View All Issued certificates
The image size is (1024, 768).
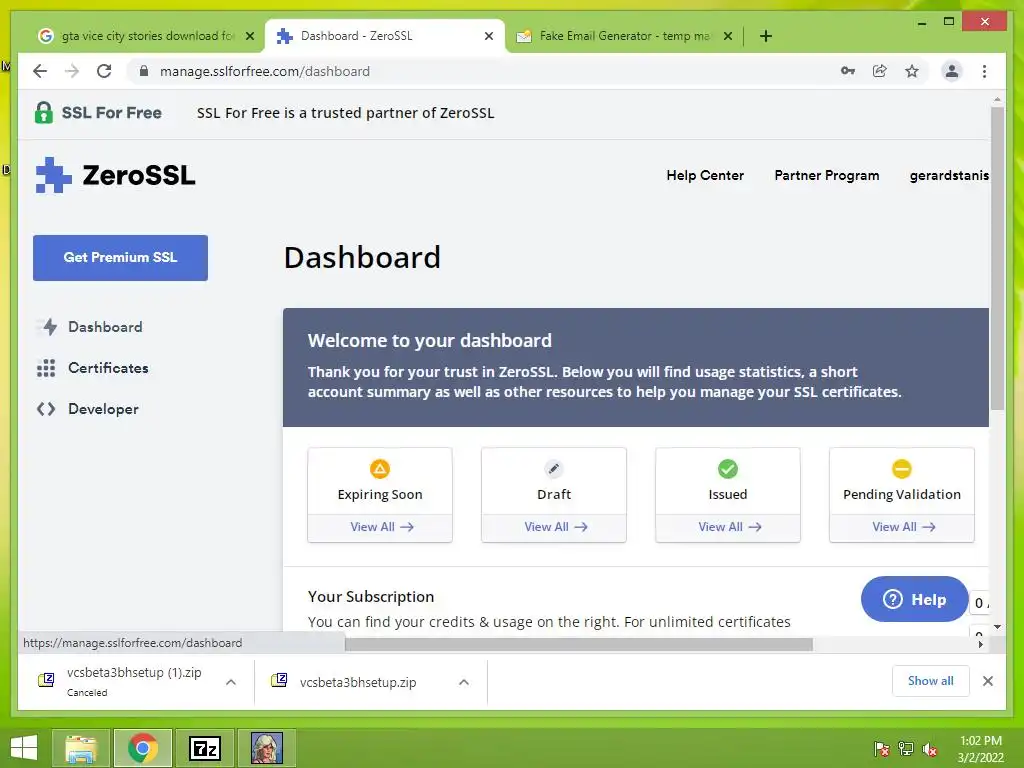(x=729, y=526)
